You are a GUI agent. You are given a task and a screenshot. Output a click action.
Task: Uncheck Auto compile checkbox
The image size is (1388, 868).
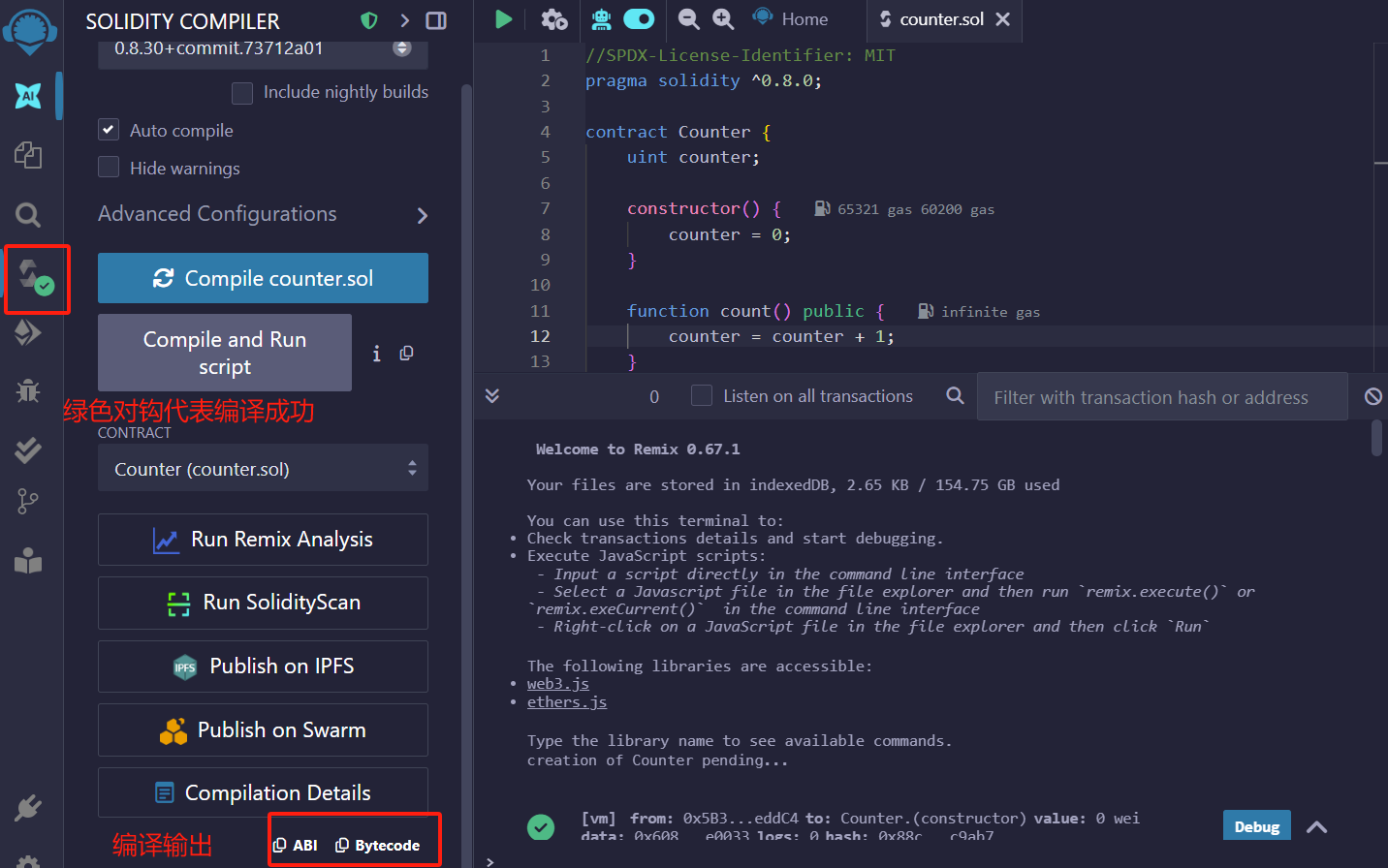click(109, 130)
